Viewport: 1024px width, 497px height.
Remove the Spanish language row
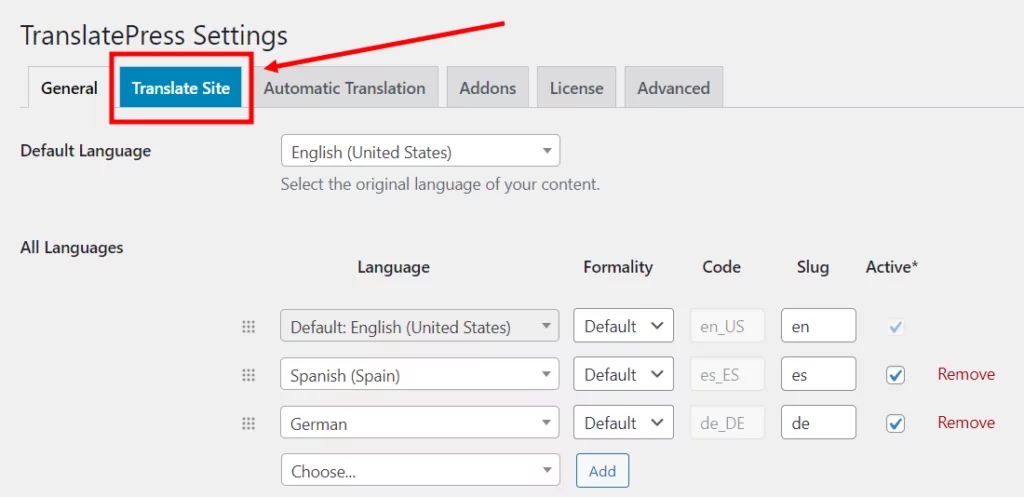pos(966,374)
